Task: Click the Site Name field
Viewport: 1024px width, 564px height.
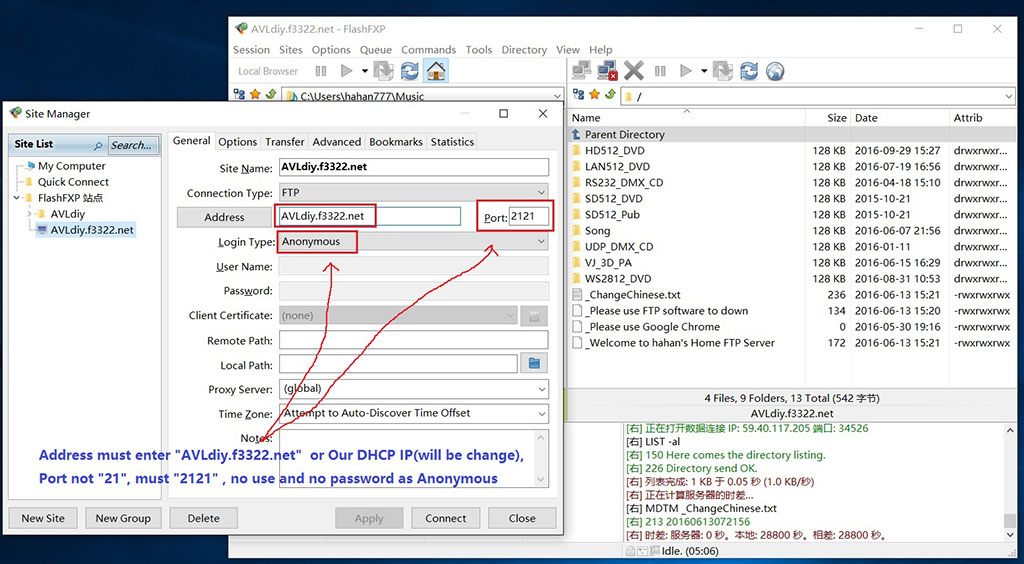Action: (x=414, y=167)
